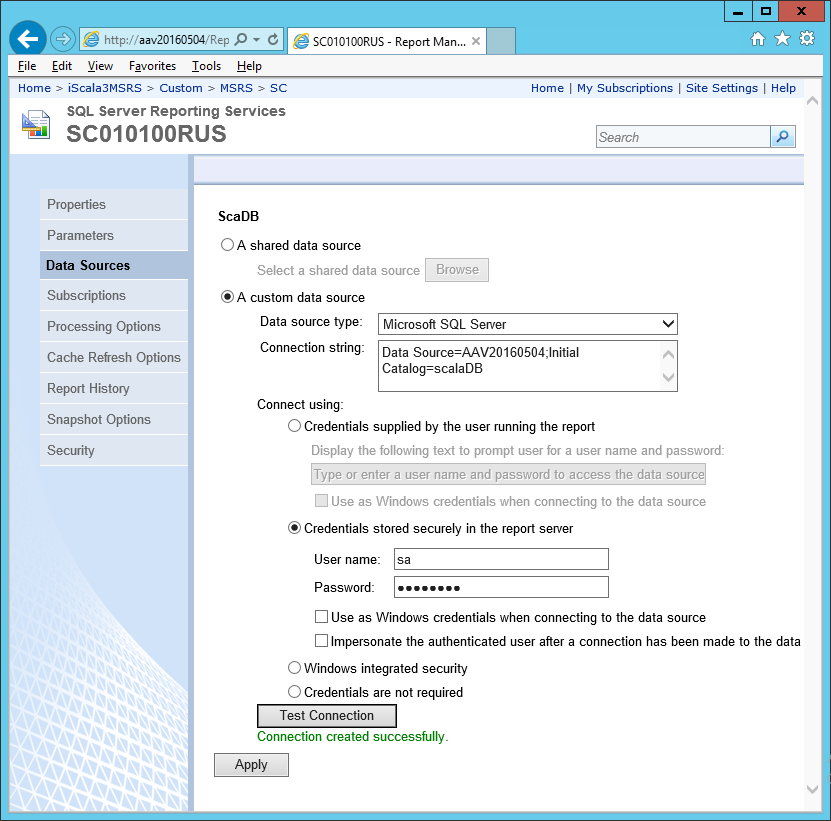Open the Help menu

(x=249, y=66)
